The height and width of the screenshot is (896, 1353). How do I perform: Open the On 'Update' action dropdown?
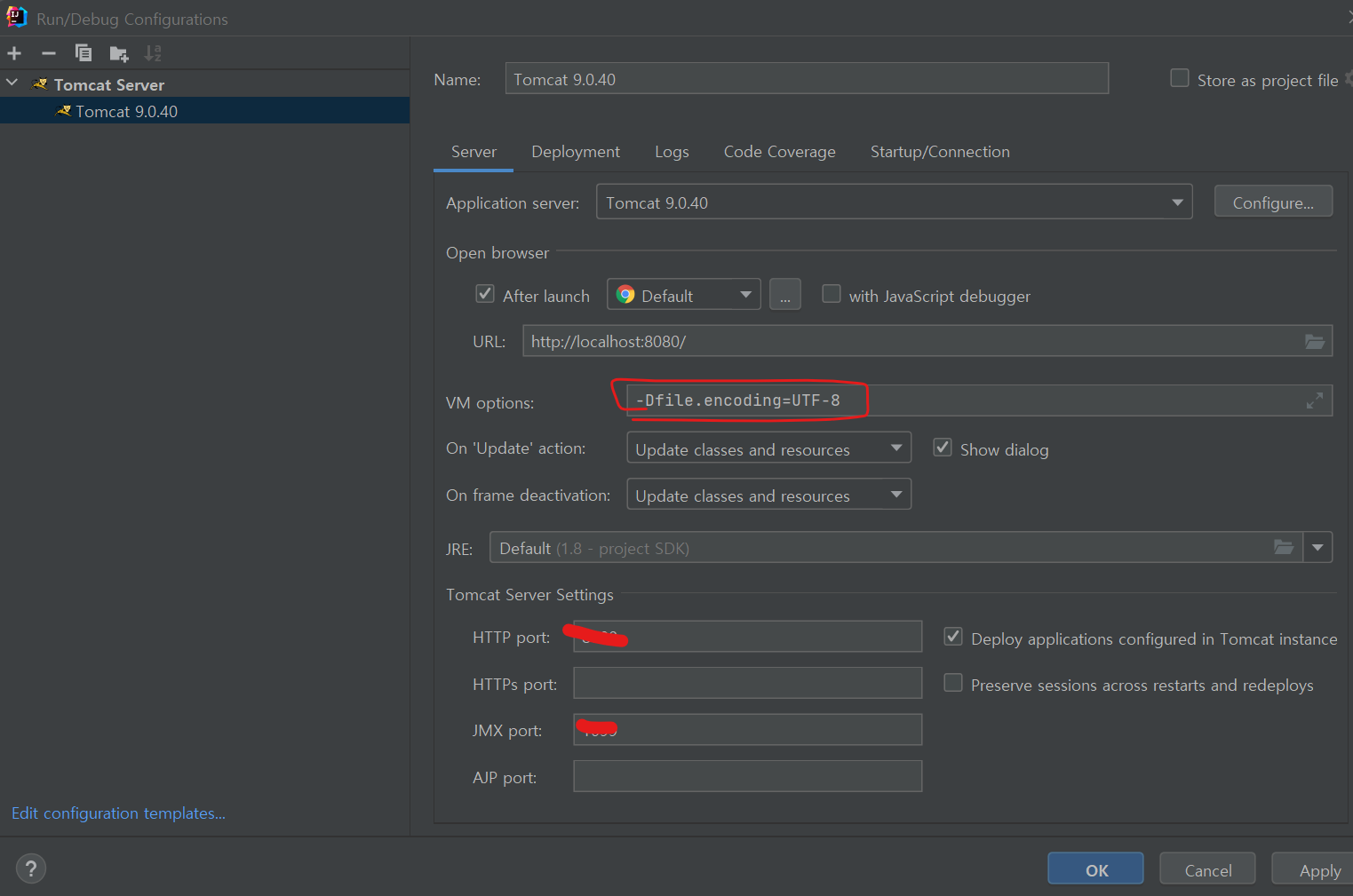click(769, 448)
